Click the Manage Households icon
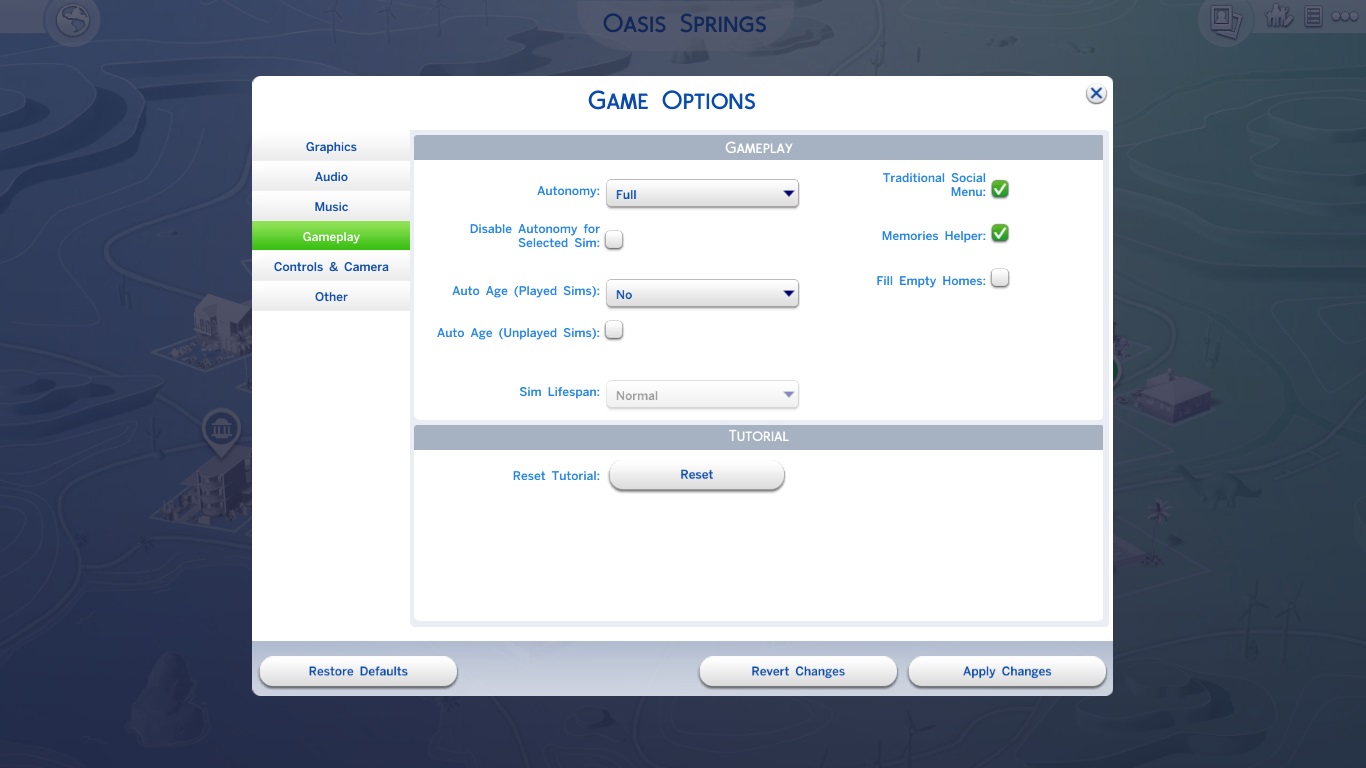Screen dimensions: 1366x768 click(x=1278, y=17)
